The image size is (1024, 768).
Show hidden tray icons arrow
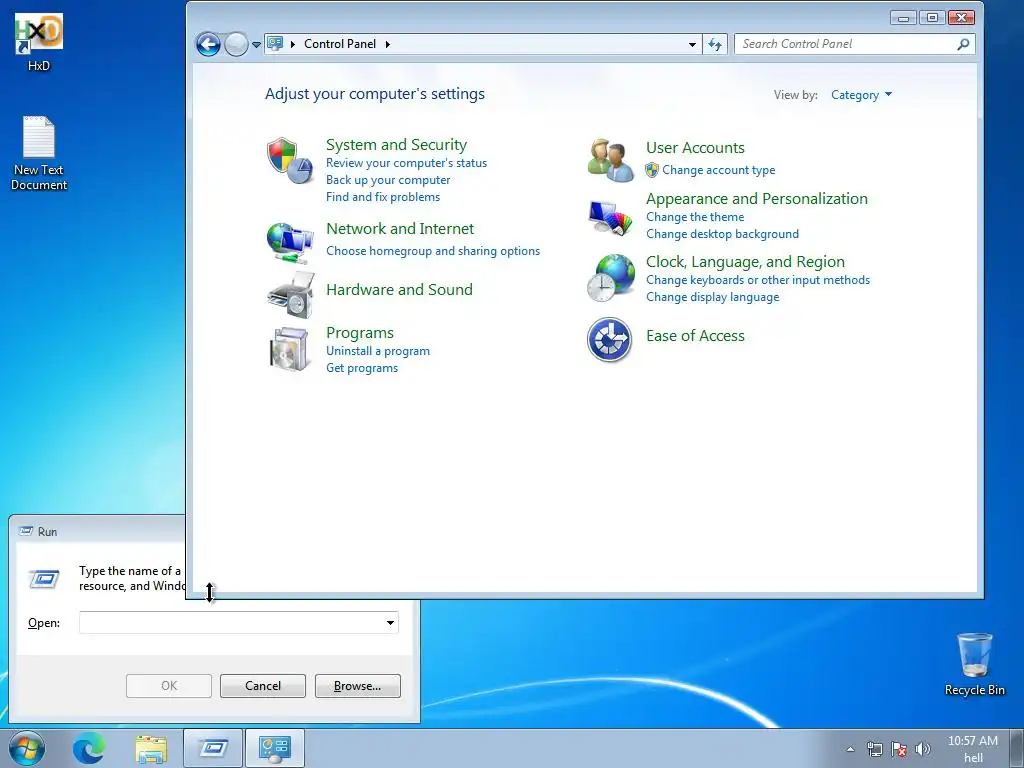pyautogui.click(x=850, y=749)
